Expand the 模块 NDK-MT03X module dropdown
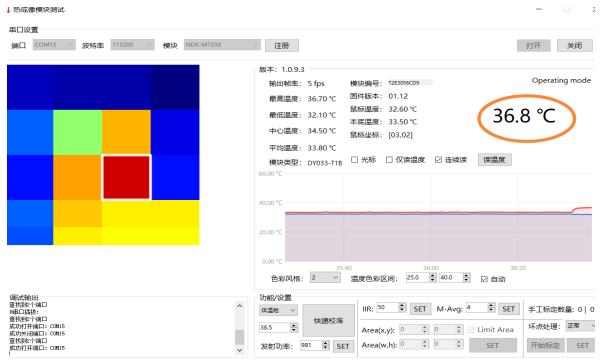Viewport: 603px width, 364px height. (222, 45)
